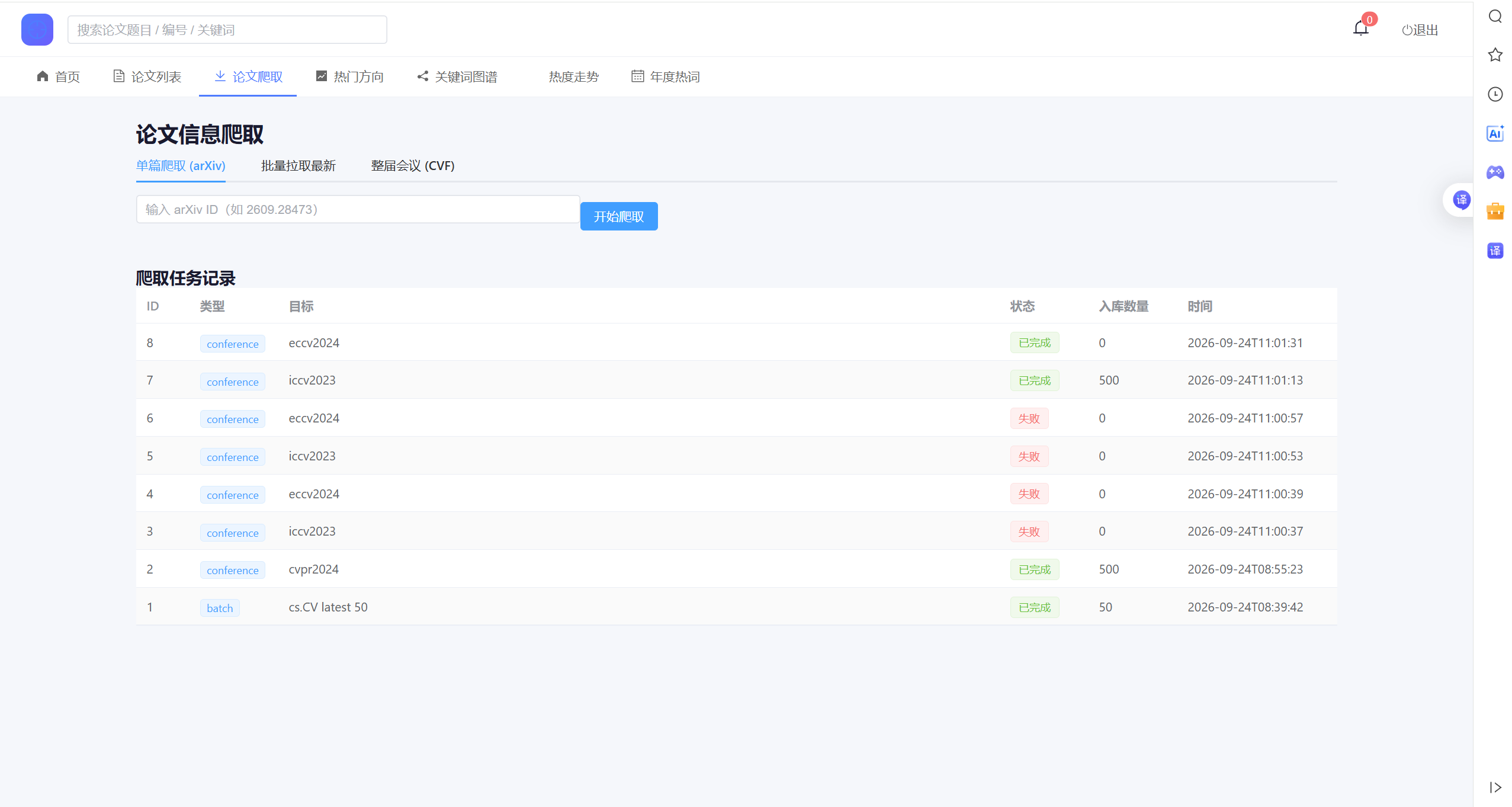Click the 退出 logout button
This screenshot has height=807, width=1512.
click(x=1420, y=30)
